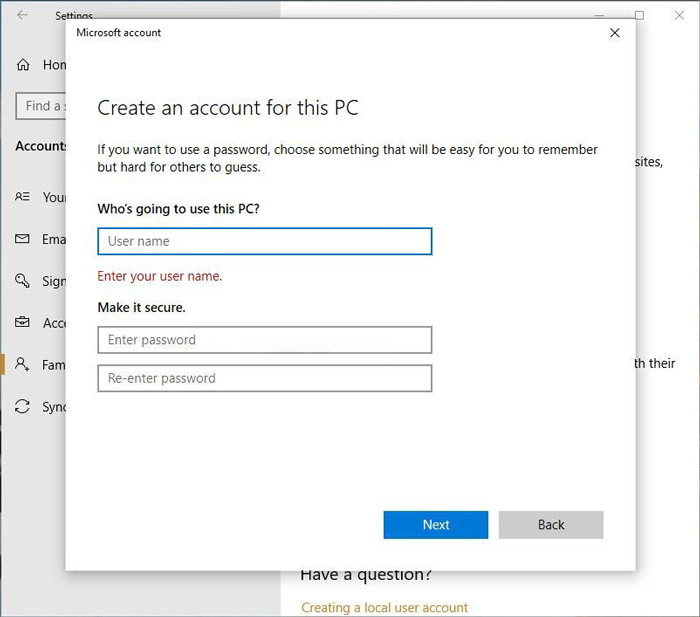Click the 'Create an account for this PC' heading

(x=228, y=108)
